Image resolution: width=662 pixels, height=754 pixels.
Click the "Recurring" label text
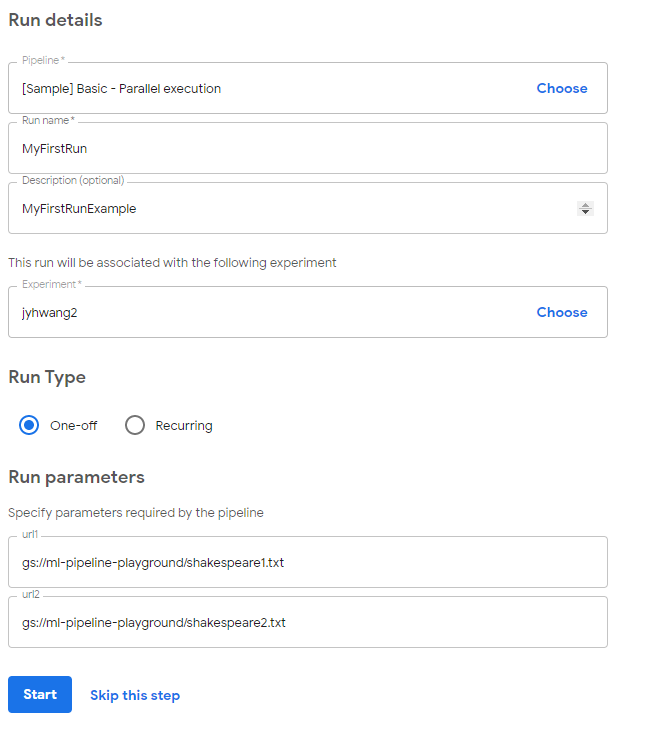(x=184, y=425)
